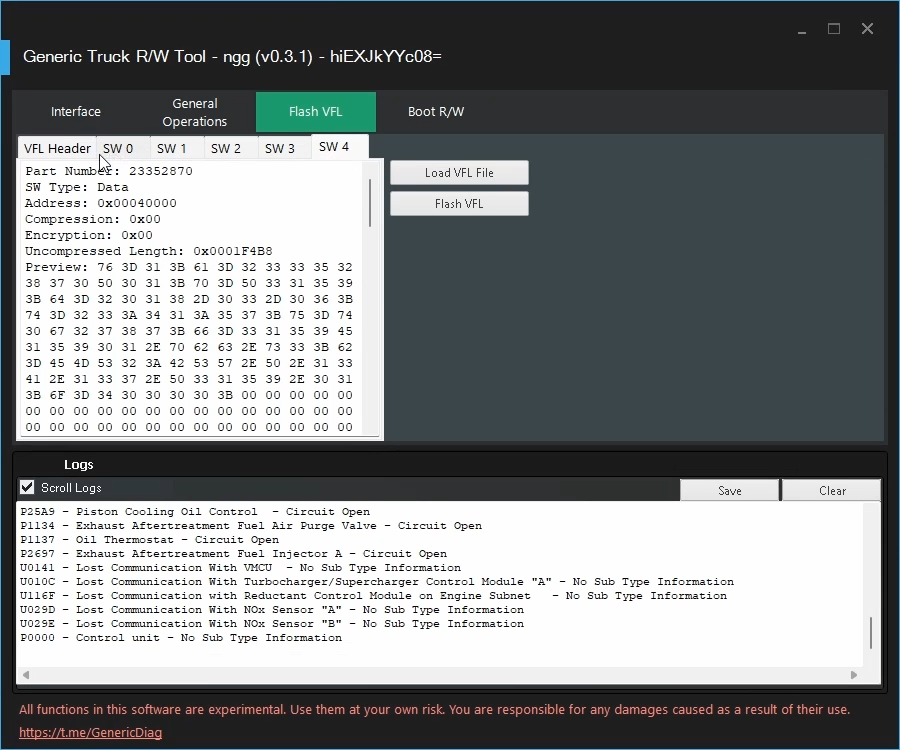900x750 pixels.
Task: Click the SW 4 sub-tab
Action: tap(335, 147)
